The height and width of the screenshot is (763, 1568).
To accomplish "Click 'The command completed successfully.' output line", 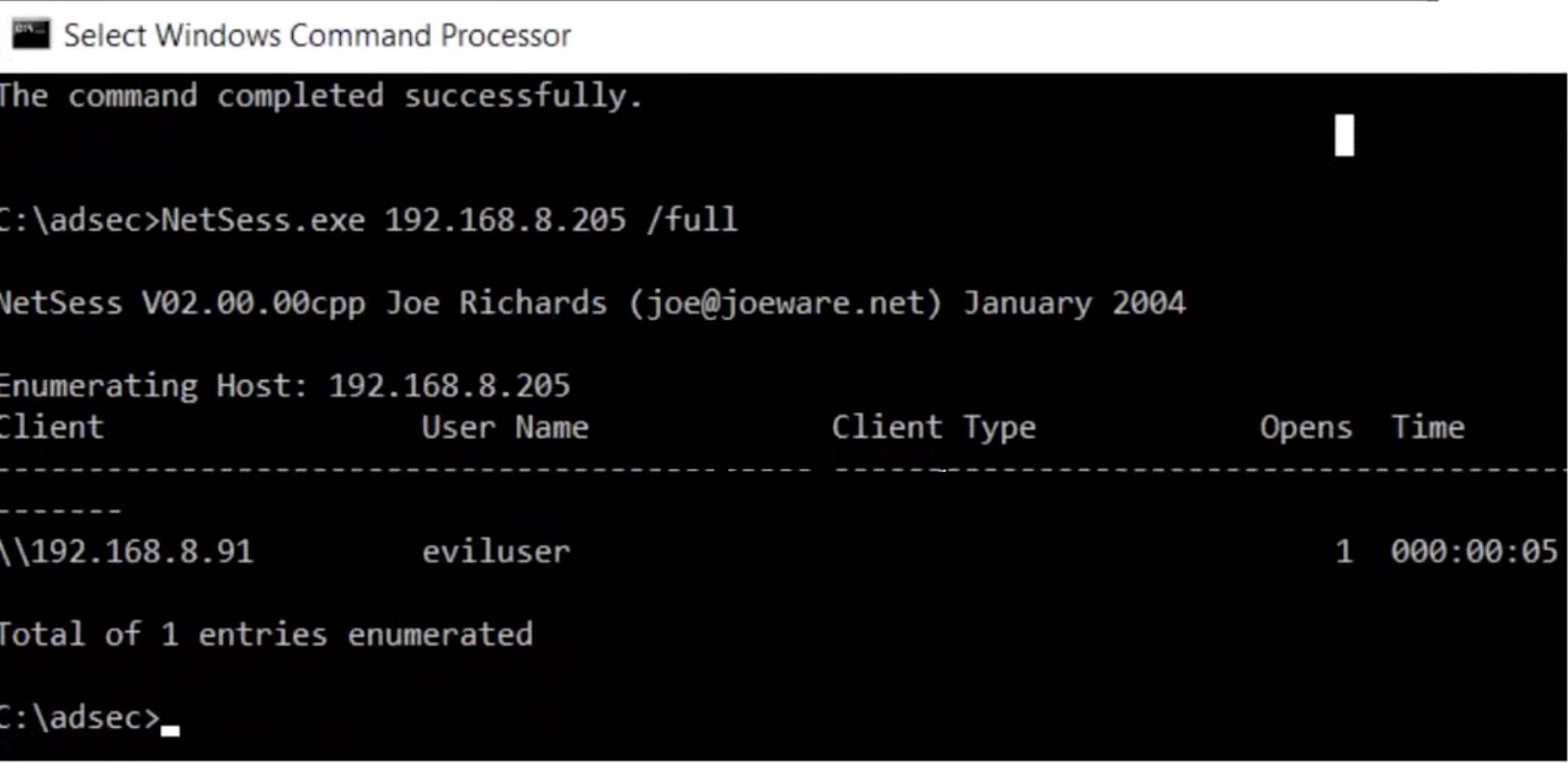I will click(321, 97).
